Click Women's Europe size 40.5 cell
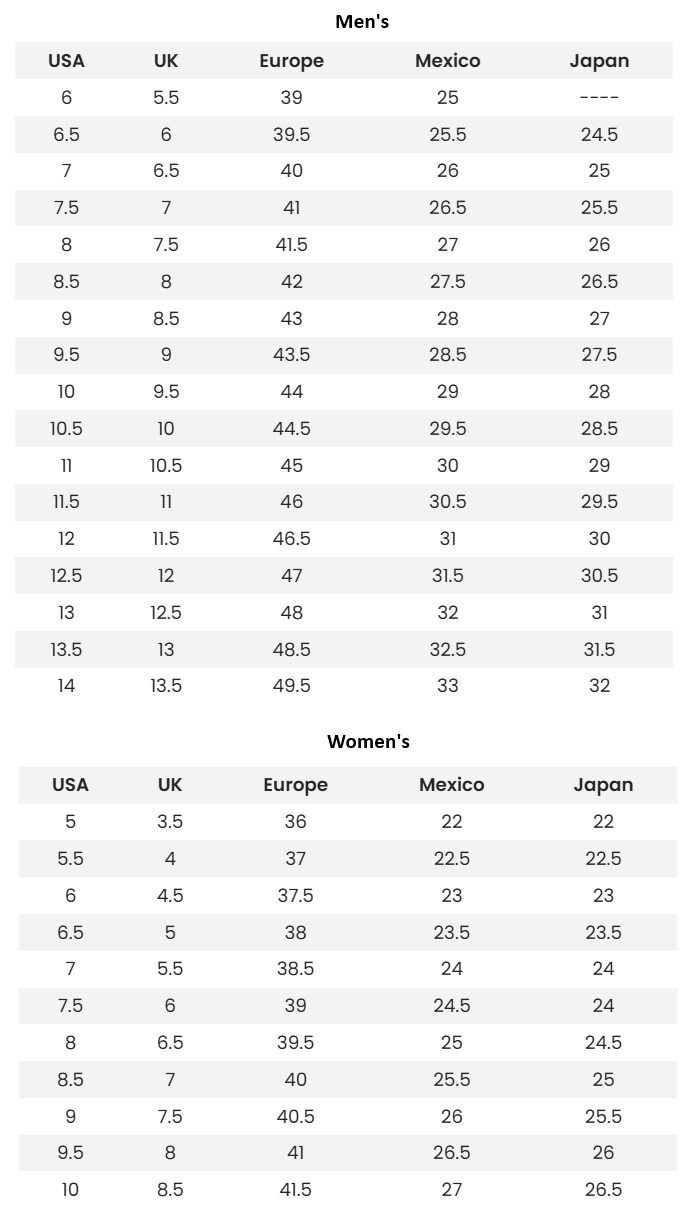 tap(296, 1116)
